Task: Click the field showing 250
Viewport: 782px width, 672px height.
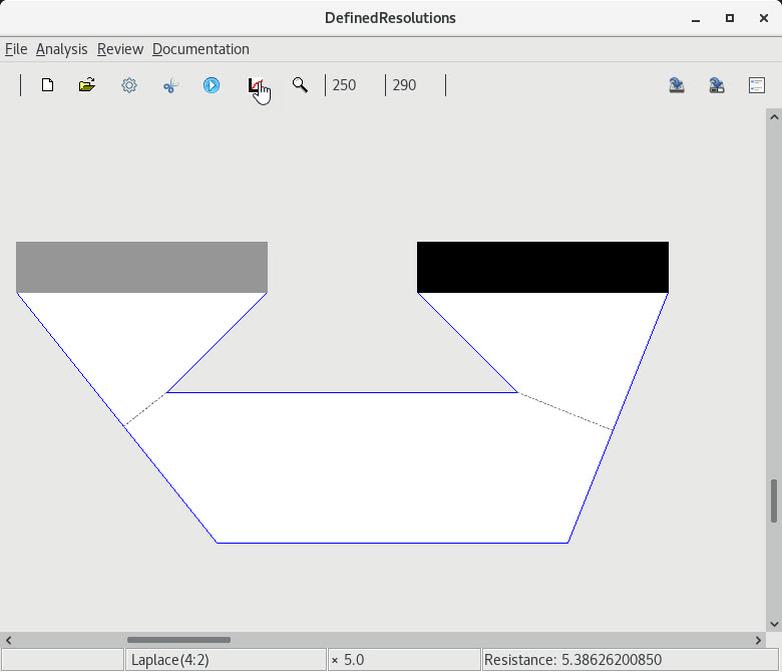Action: (354, 85)
